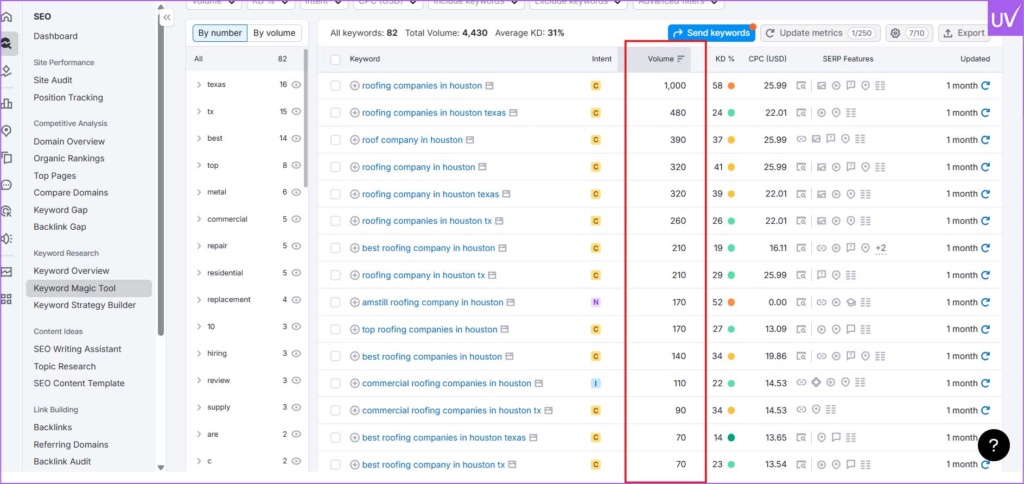Click the sidebar vertical scrollbar
Viewport: 1024px width, 484px height.
(x=160, y=200)
